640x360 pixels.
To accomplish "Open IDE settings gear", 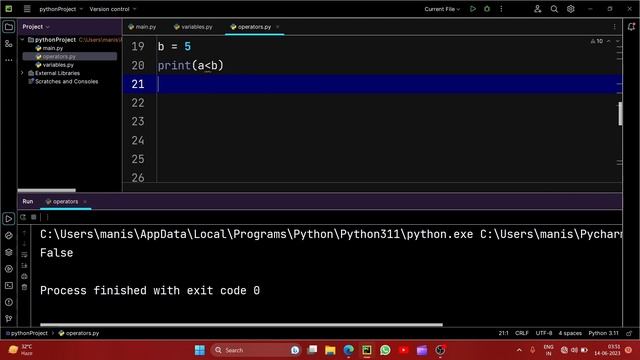I will [x=571, y=9].
